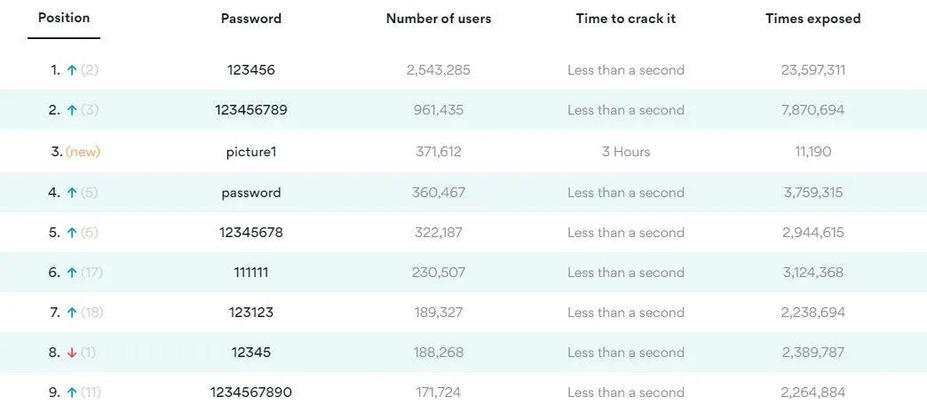This screenshot has height=400, width=927.
Task: Click the Time to crack it header
Action: [625, 18]
